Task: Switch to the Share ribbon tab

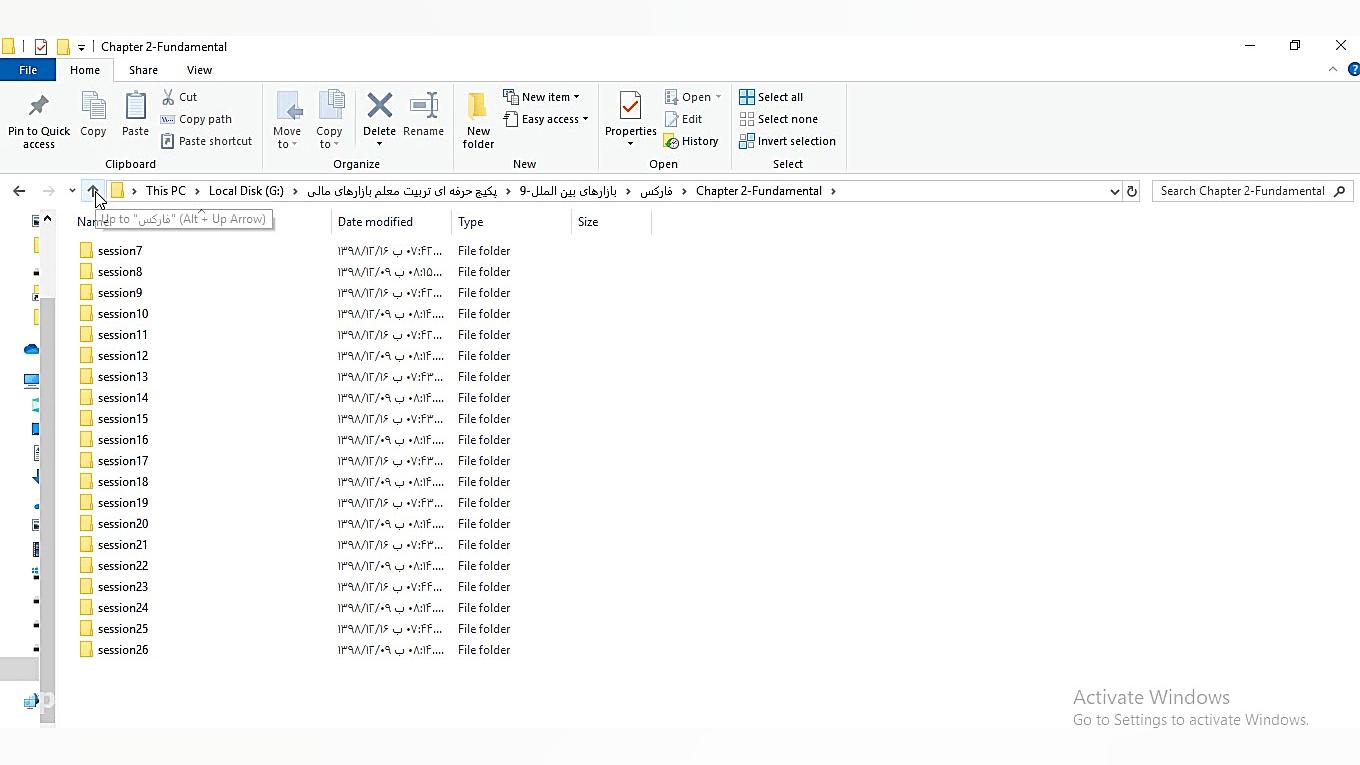Action: [x=143, y=70]
